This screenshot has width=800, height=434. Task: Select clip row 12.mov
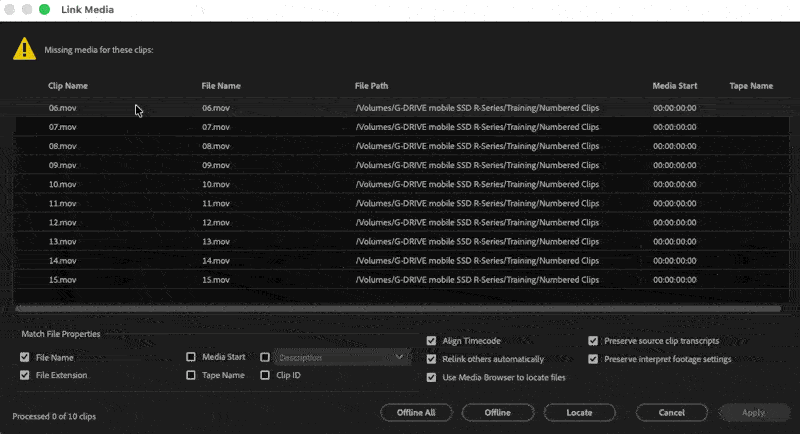[402, 222]
